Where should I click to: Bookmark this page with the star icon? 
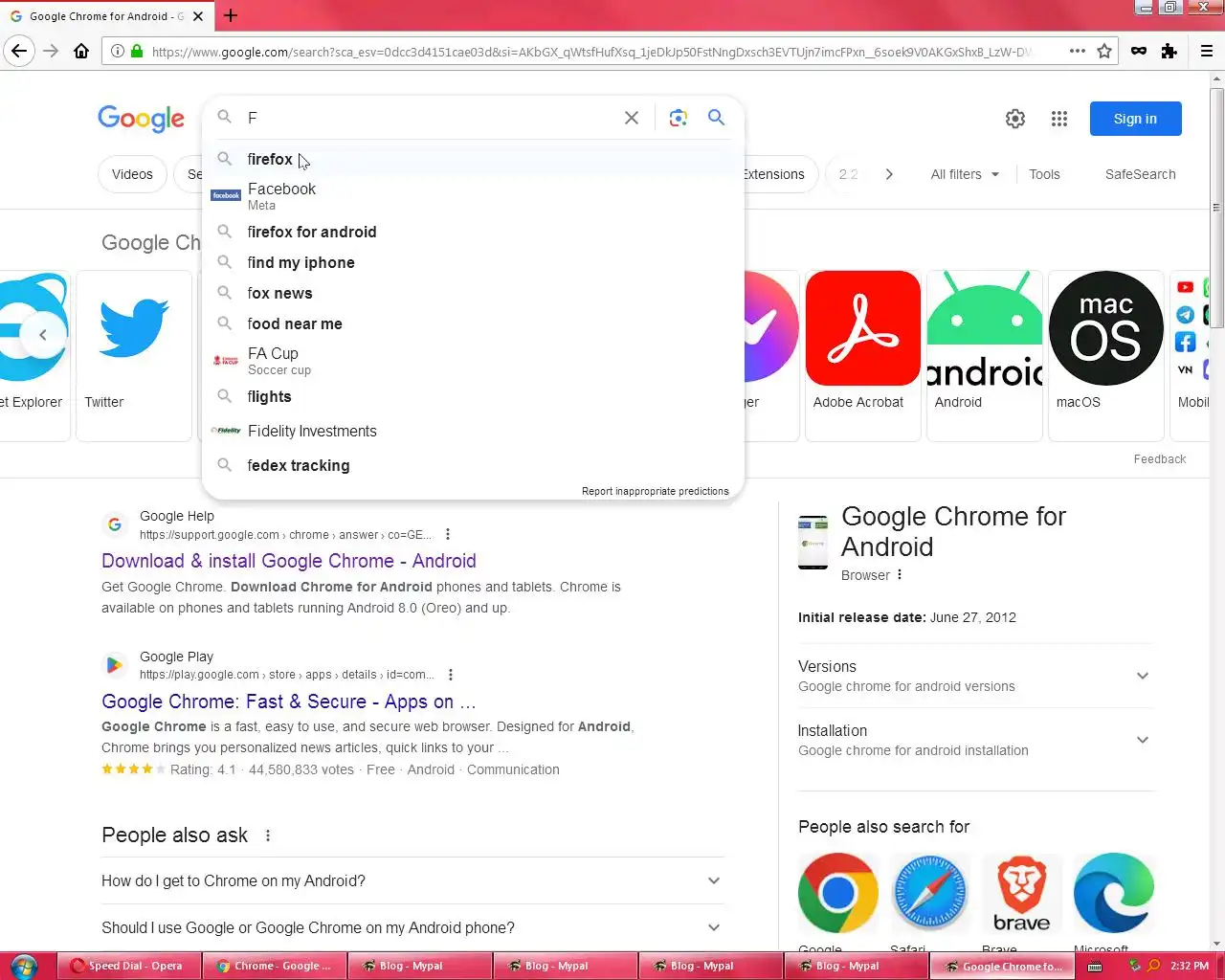(1104, 52)
